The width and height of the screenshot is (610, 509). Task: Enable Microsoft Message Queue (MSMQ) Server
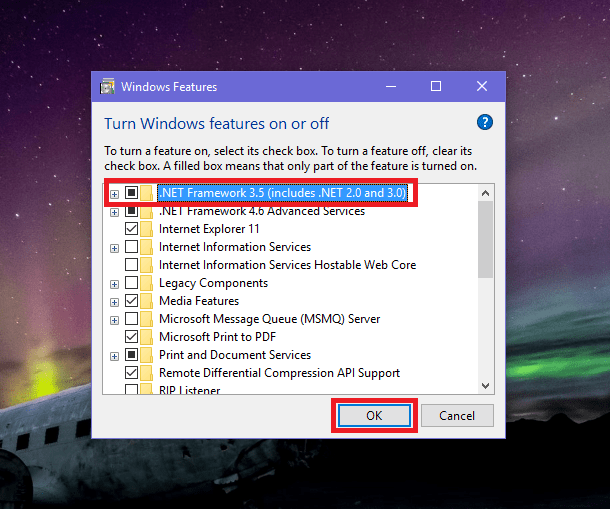click(131, 318)
